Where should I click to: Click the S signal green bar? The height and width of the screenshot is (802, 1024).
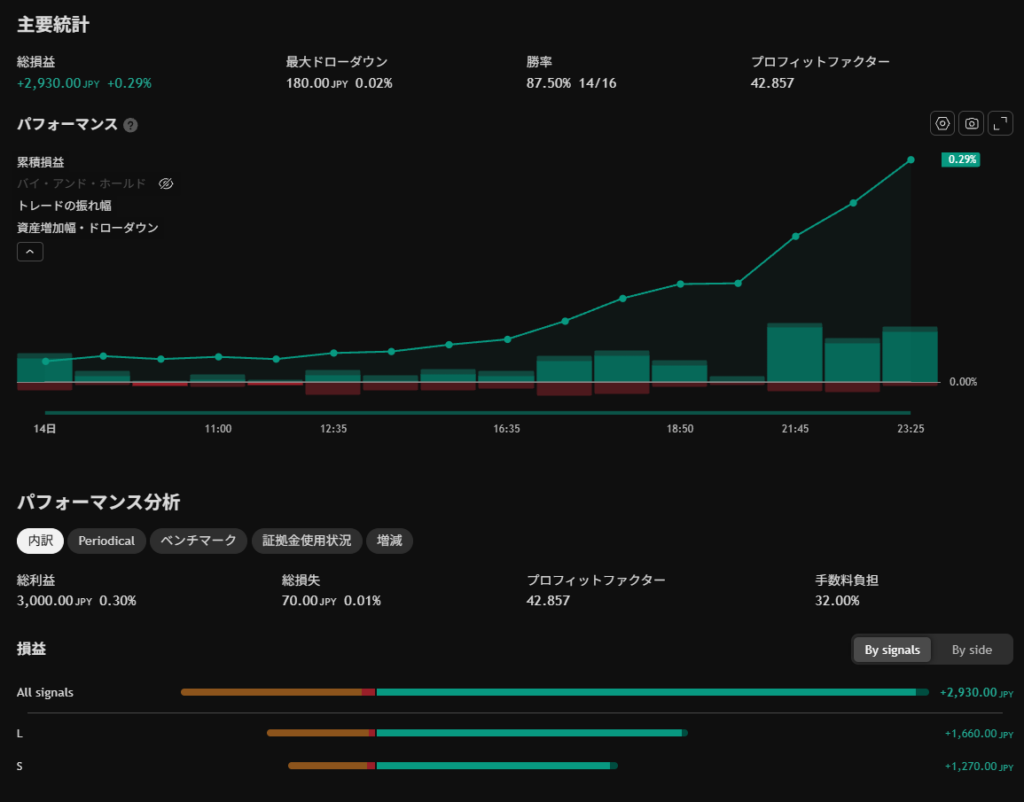(497, 765)
